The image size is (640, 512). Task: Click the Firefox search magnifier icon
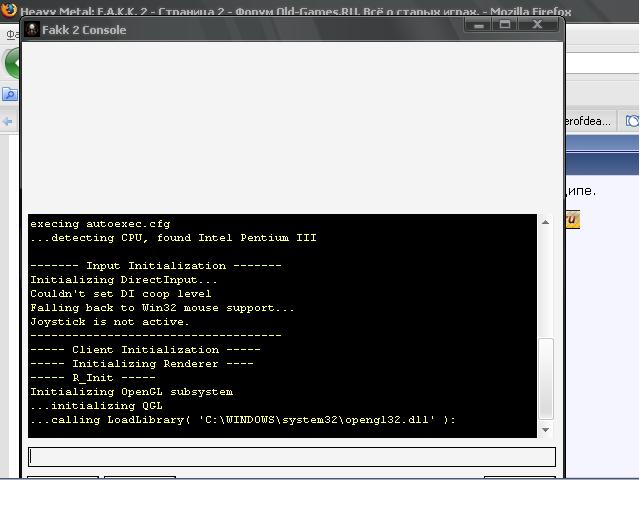click(x=9, y=94)
